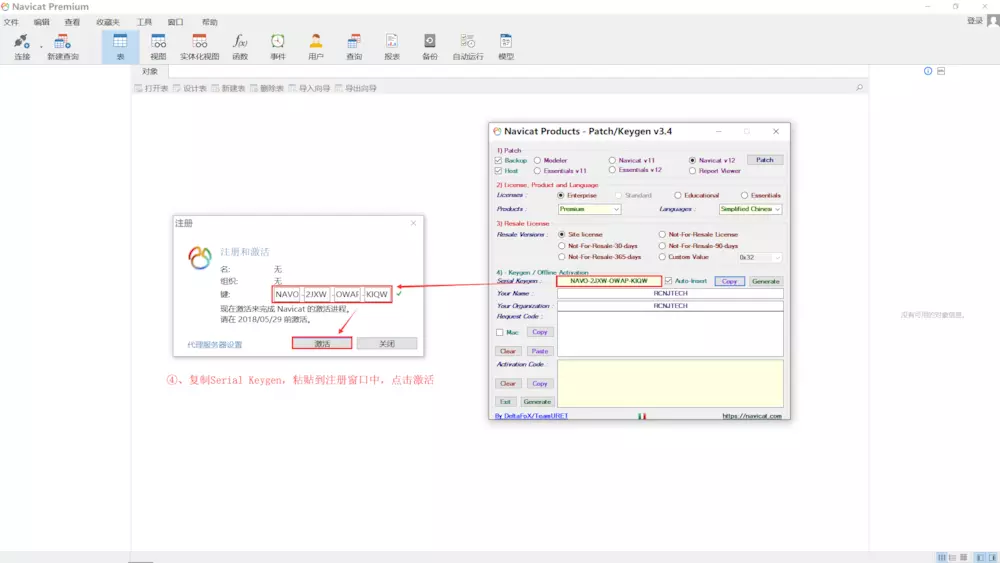Toggle the Backup checkbox in Keygen
Screen dimensions: 1000x563
pyautogui.click(x=499, y=161)
